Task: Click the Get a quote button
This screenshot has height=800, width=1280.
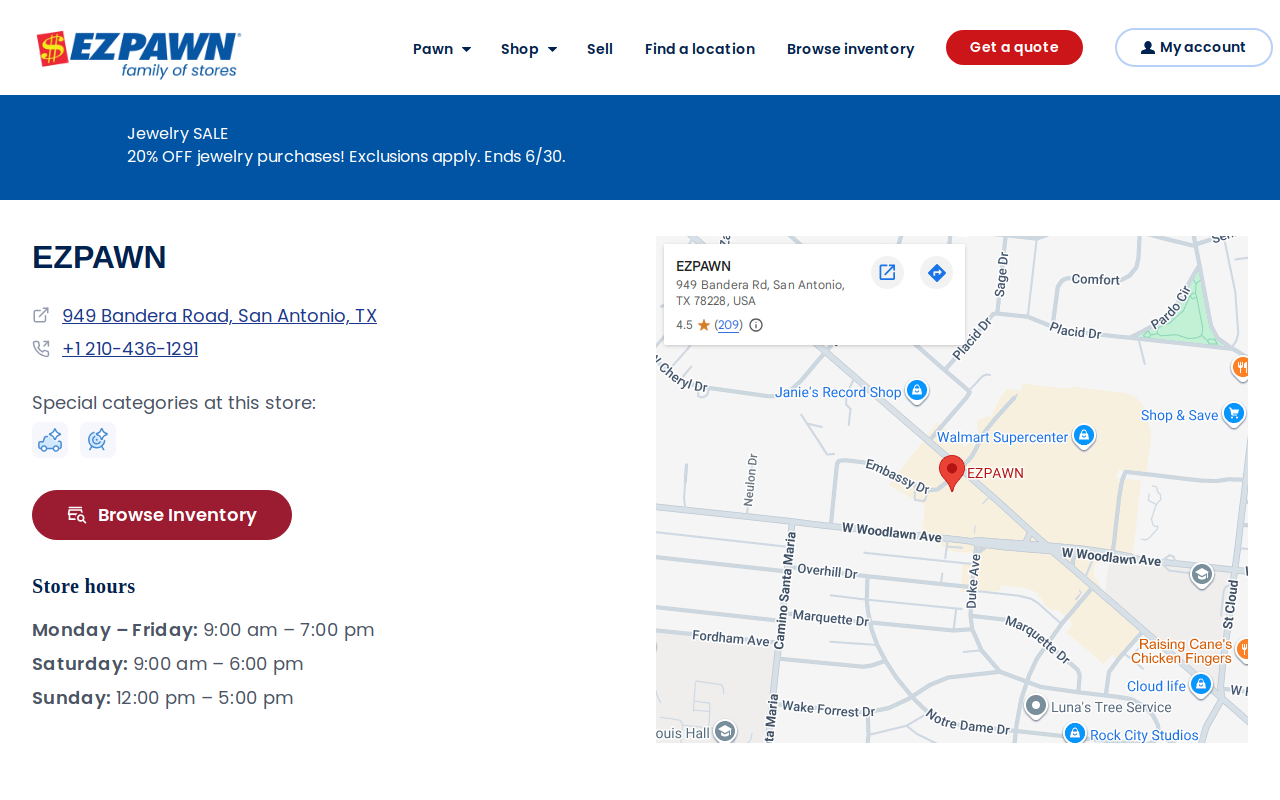Action: (1014, 47)
